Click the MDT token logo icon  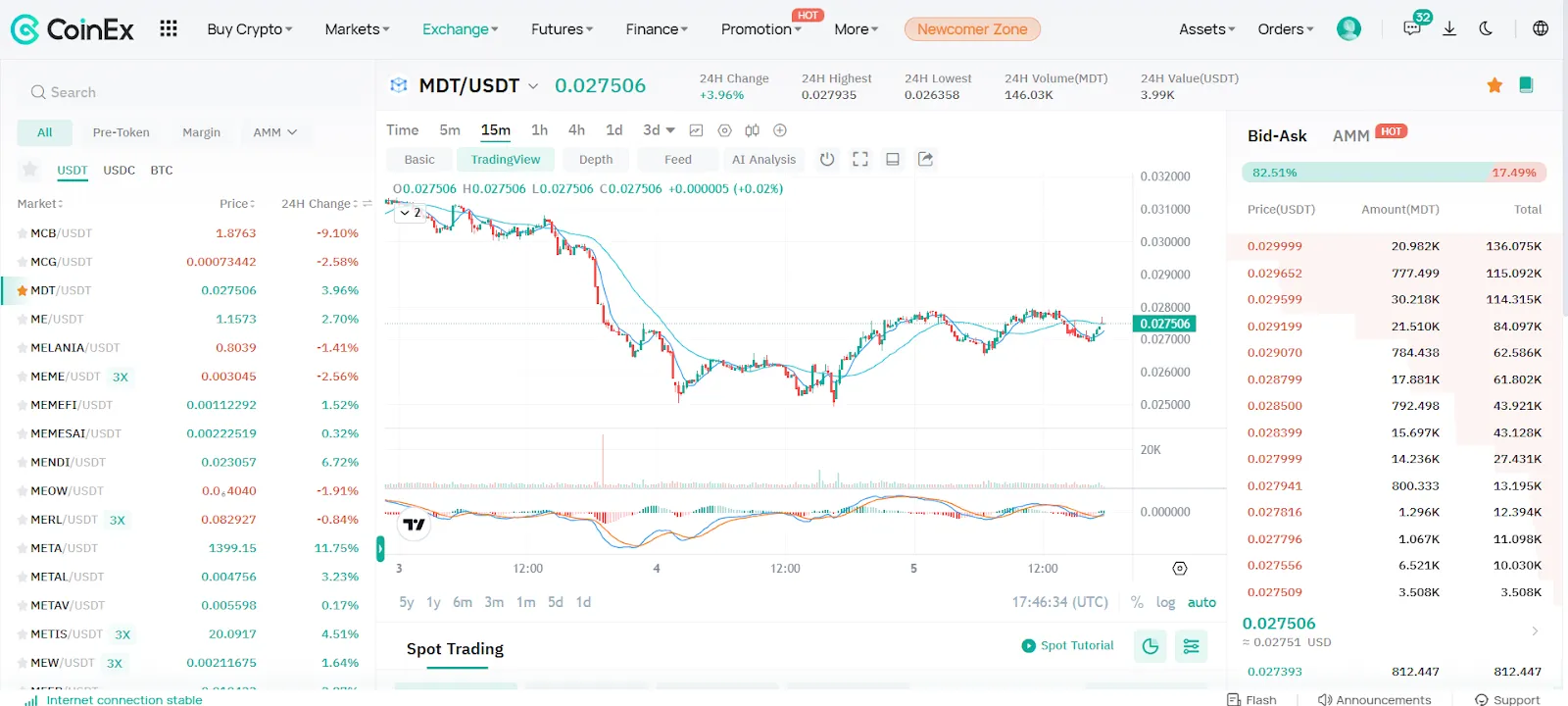pos(398,85)
